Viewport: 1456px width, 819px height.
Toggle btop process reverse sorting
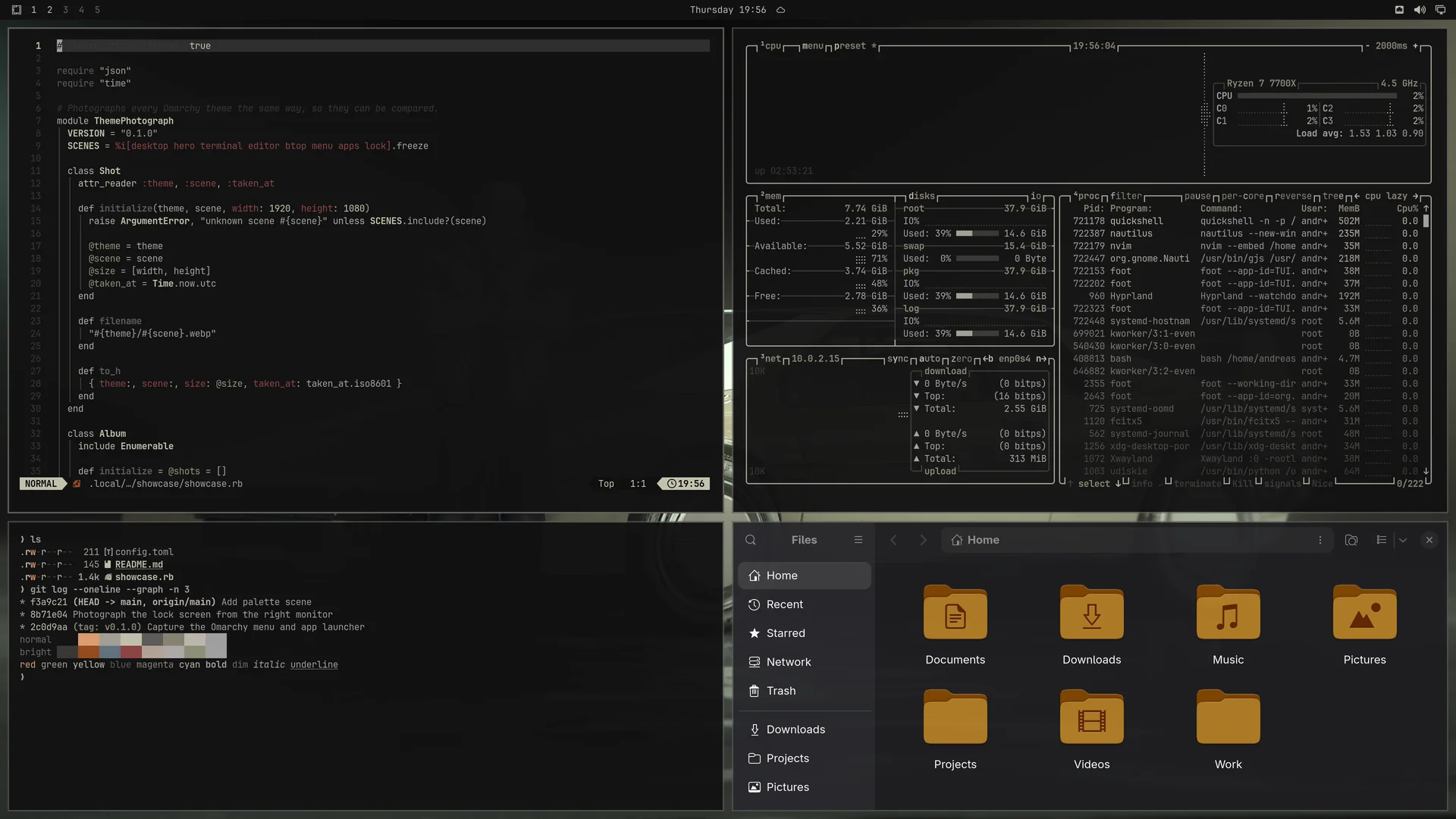tap(1293, 196)
